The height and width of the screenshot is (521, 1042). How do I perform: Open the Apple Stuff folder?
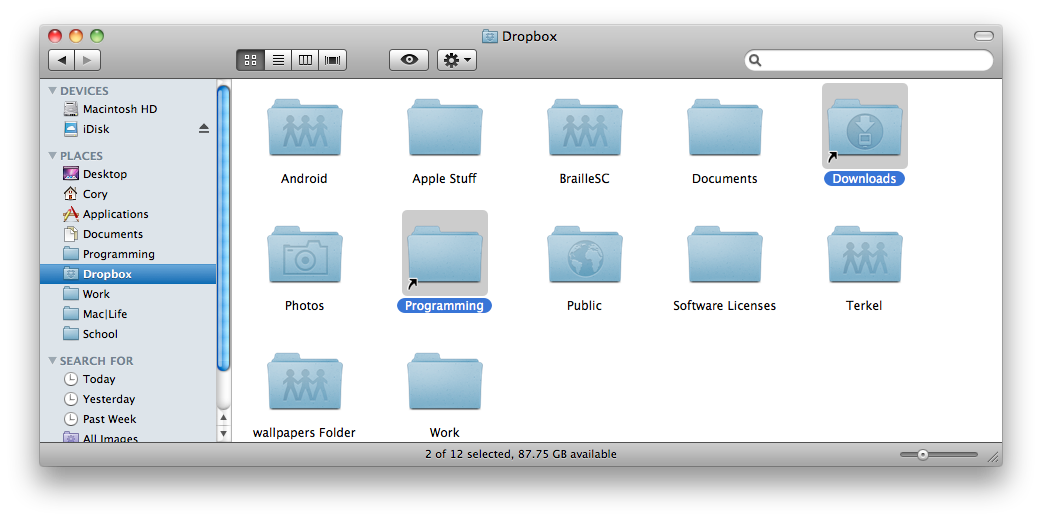(445, 128)
